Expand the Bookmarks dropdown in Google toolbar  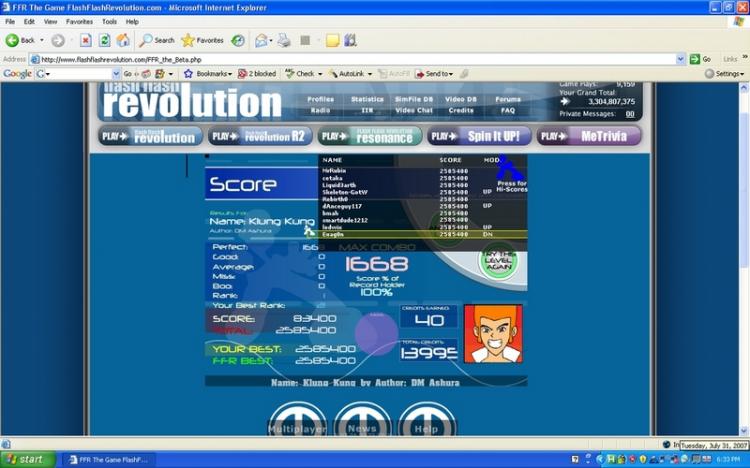coord(209,74)
